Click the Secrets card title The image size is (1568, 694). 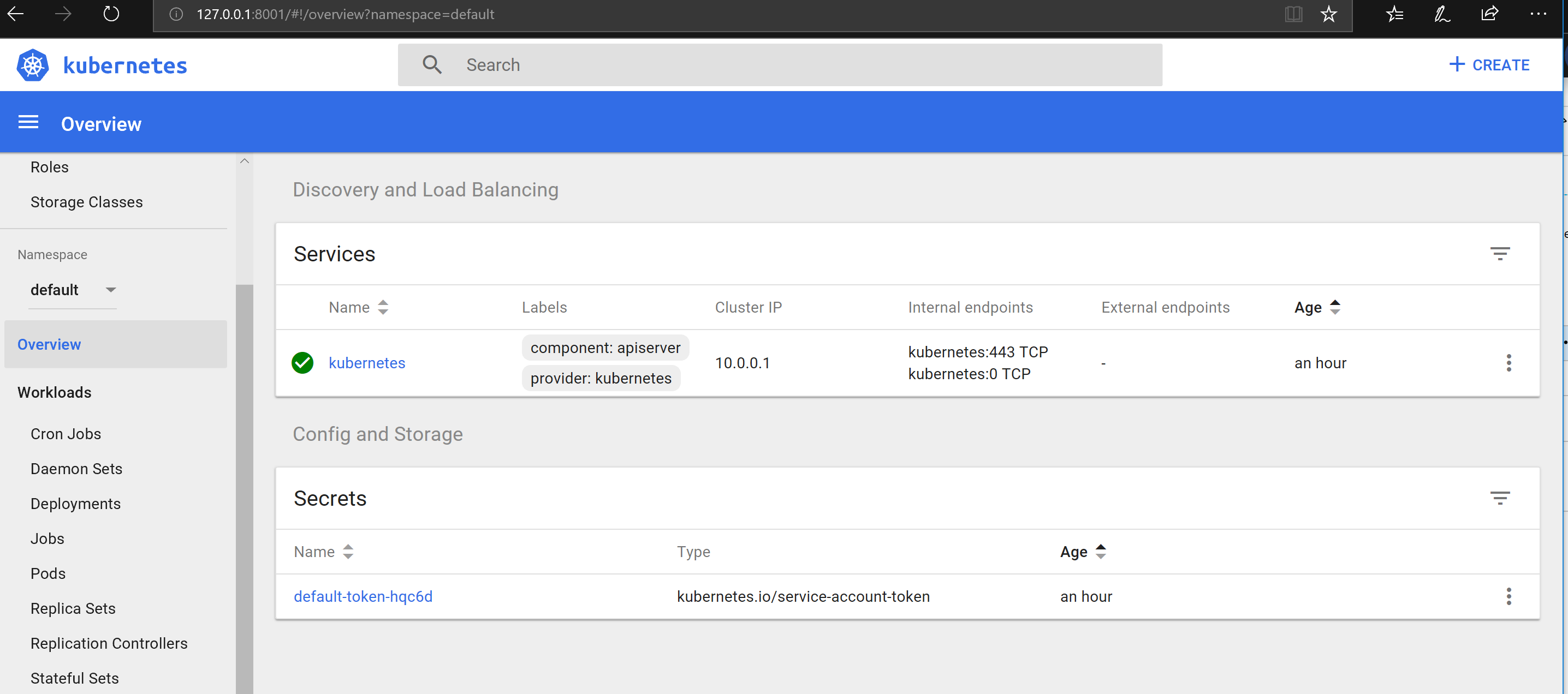330,498
